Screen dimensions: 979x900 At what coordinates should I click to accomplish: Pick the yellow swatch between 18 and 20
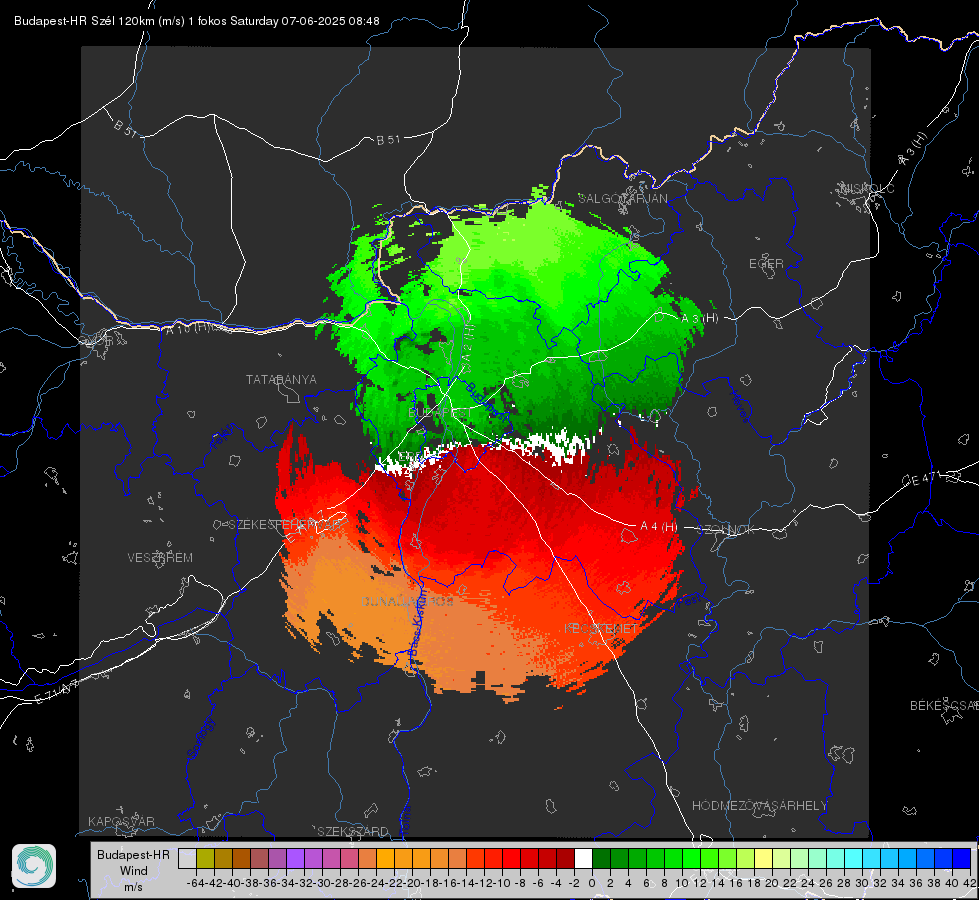tap(763, 858)
